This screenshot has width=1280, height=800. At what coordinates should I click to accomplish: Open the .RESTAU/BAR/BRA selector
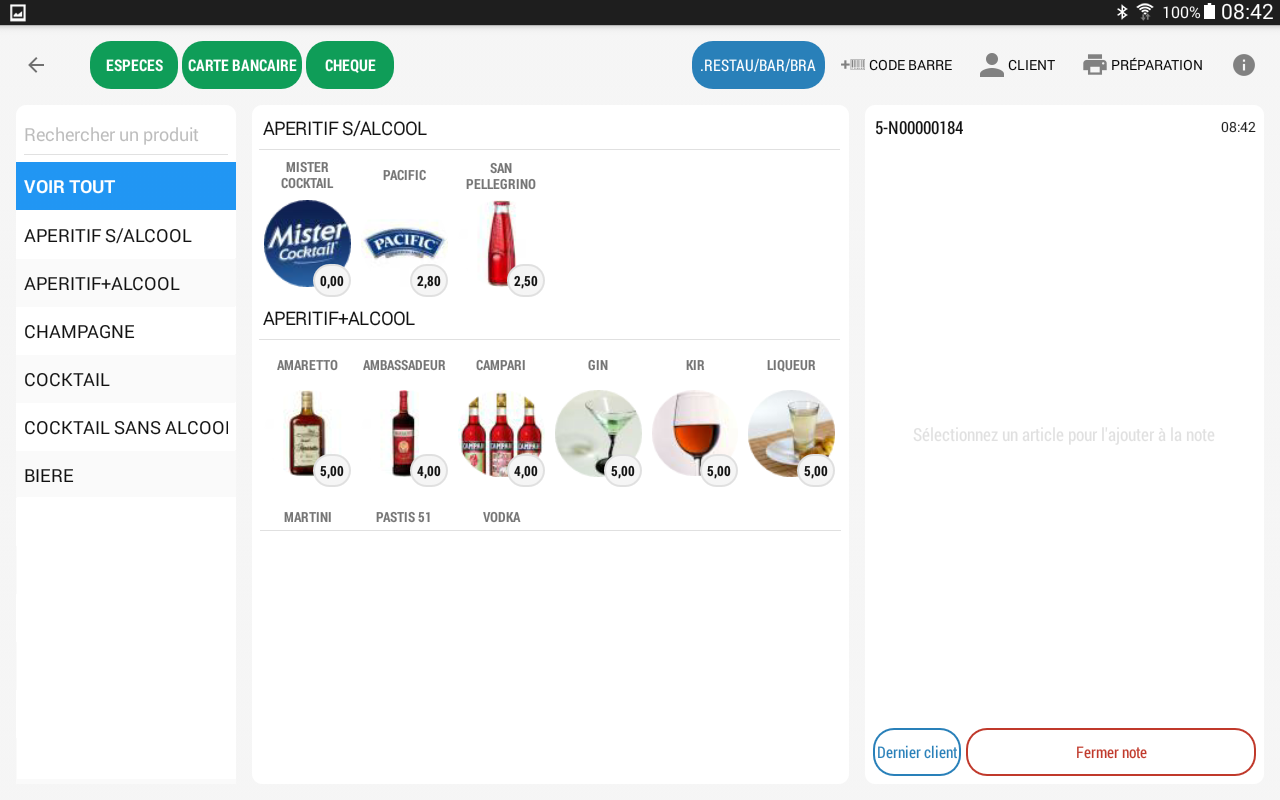(758, 65)
